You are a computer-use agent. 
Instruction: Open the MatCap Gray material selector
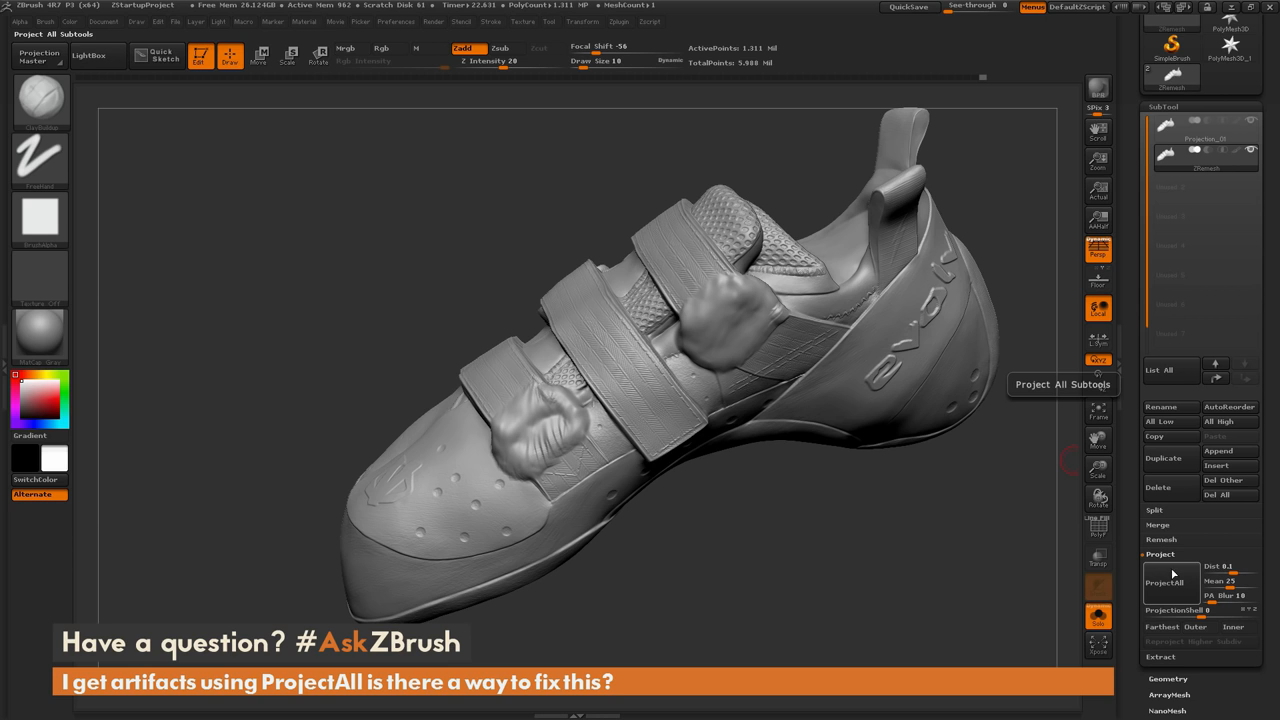(41, 335)
